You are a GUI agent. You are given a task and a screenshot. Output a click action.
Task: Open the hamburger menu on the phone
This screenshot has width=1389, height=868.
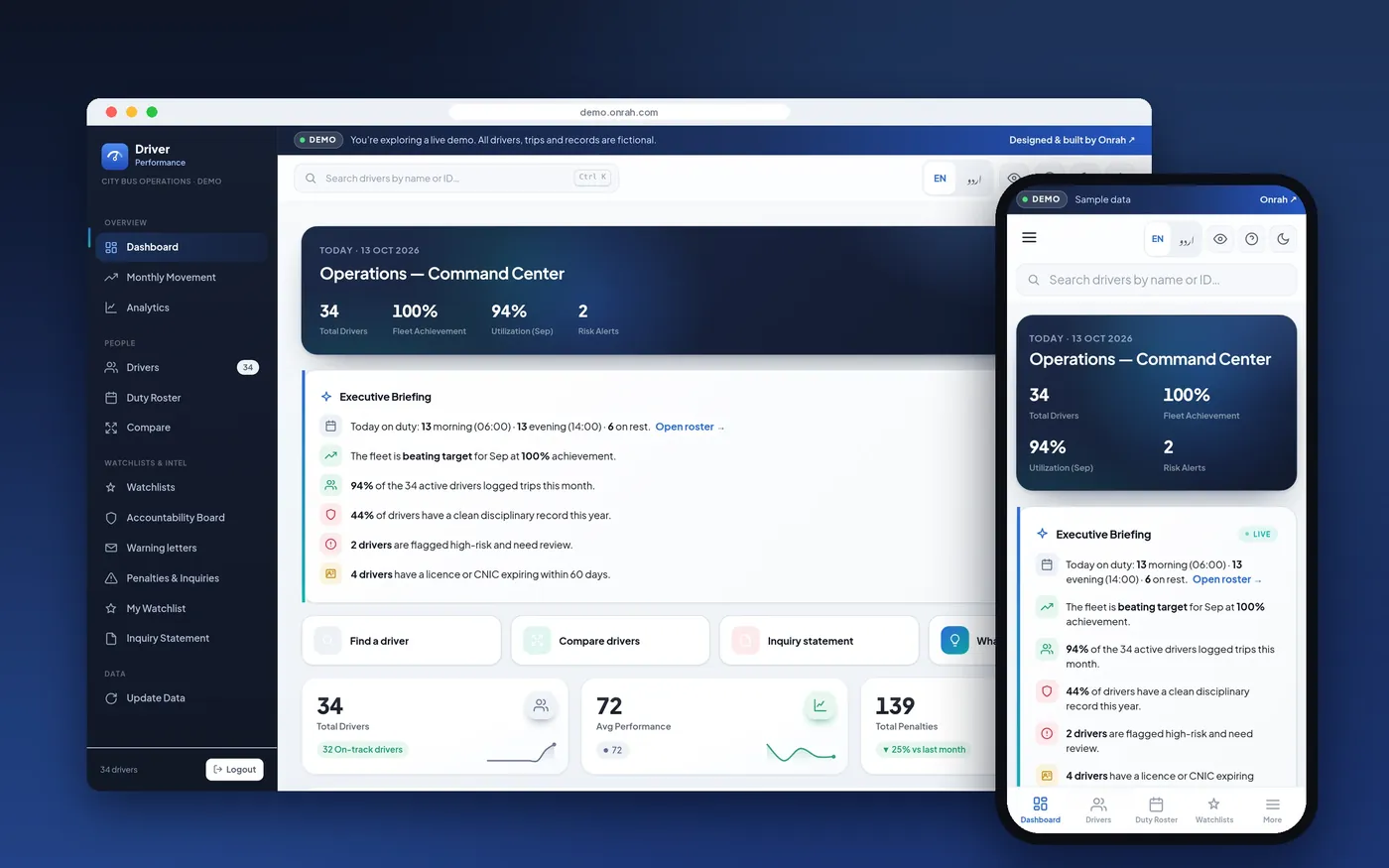point(1029,238)
